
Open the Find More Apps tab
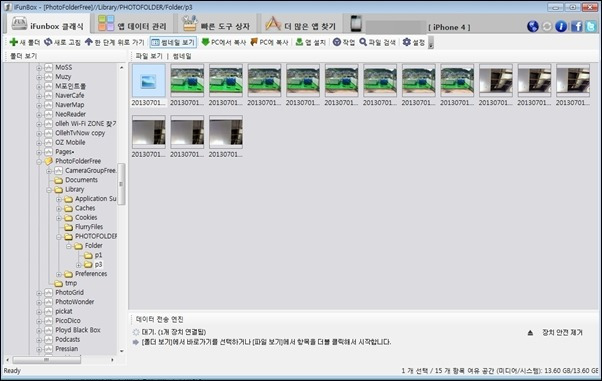300,25
